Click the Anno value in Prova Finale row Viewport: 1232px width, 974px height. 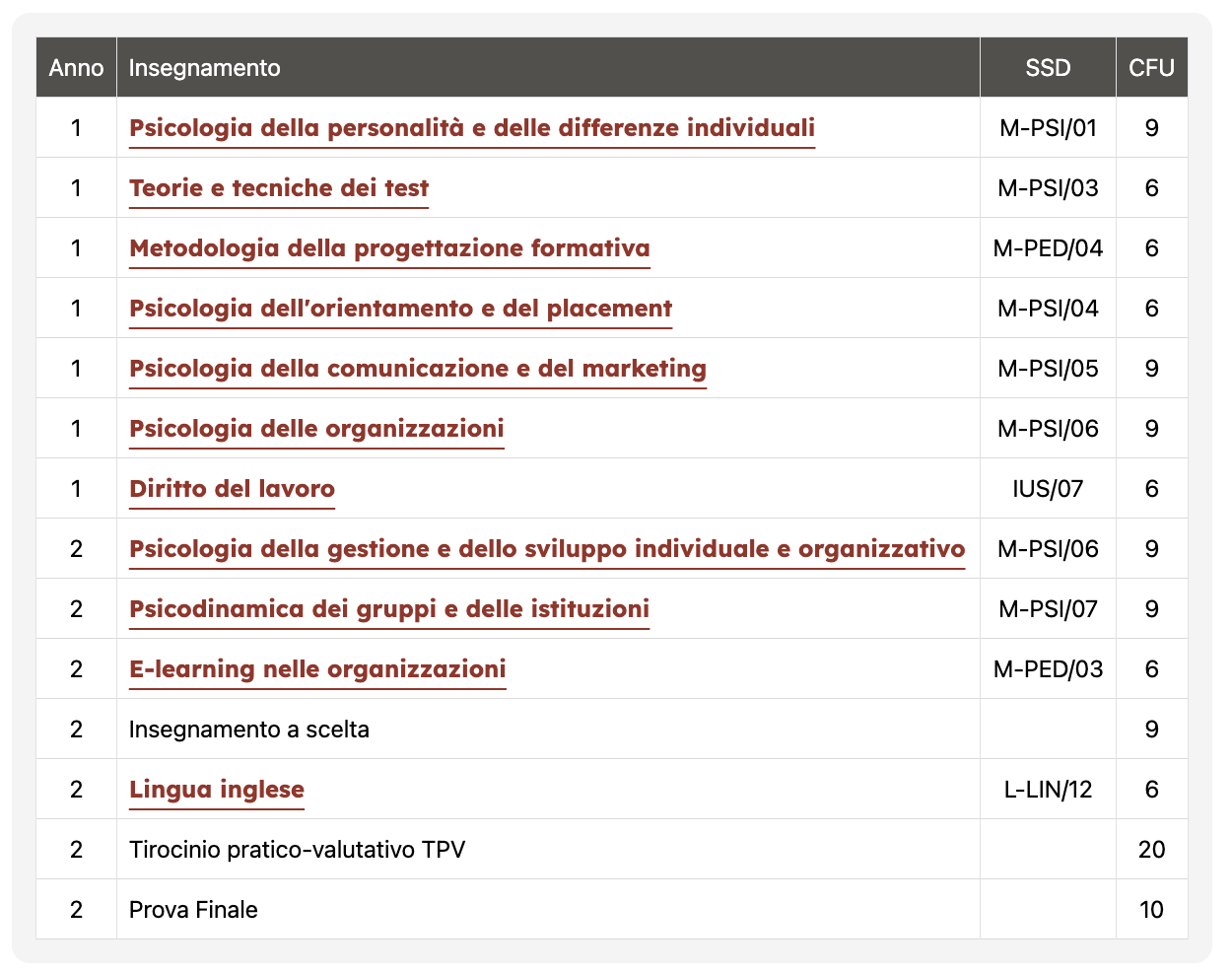tap(76, 910)
